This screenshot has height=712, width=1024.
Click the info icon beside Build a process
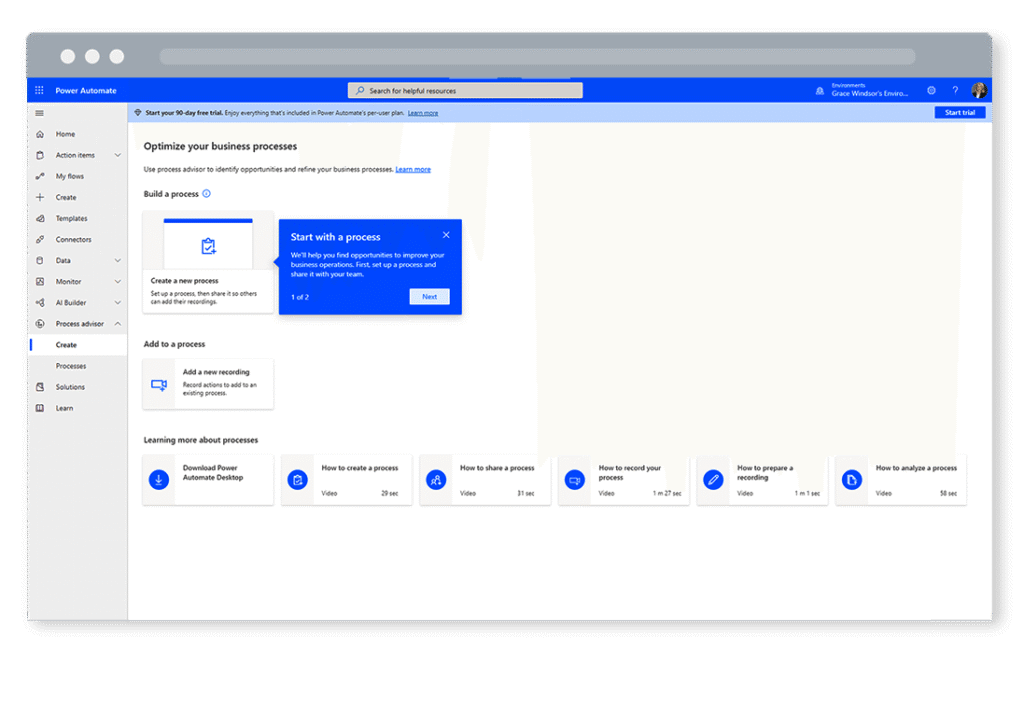206,194
